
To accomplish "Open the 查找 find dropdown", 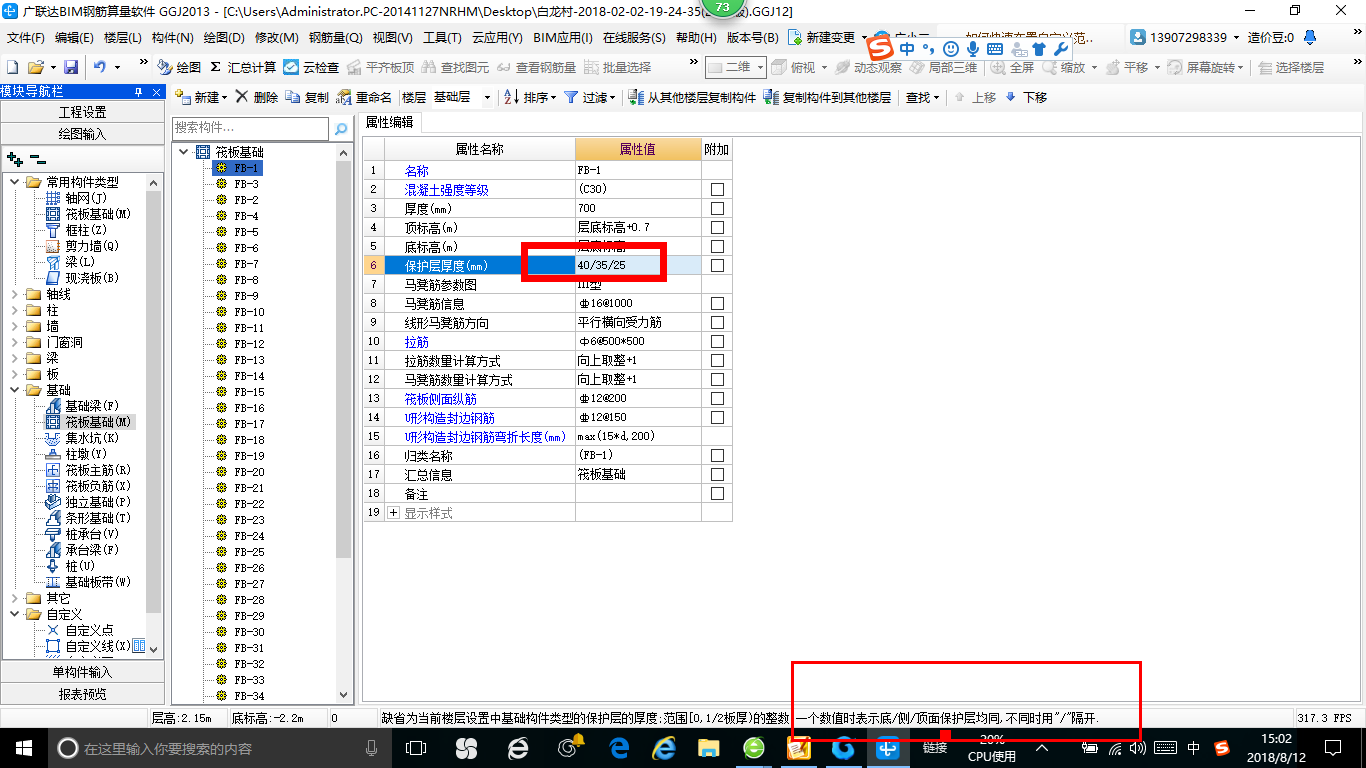I will click(x=922, y=97).
